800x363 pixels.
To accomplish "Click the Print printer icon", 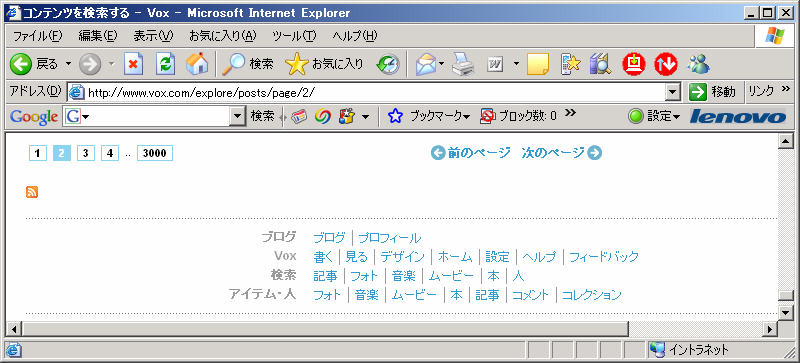I will point(464,64).
